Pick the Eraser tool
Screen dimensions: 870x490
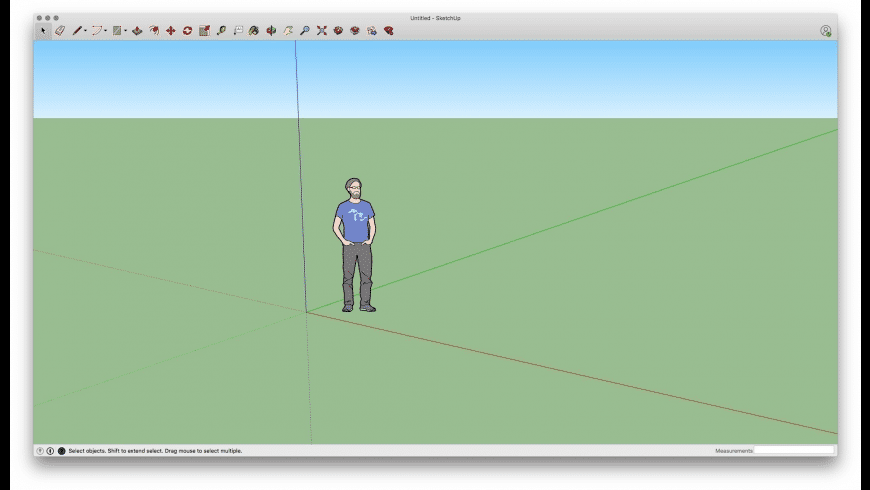pyautogui.click(x=59, y=31)
